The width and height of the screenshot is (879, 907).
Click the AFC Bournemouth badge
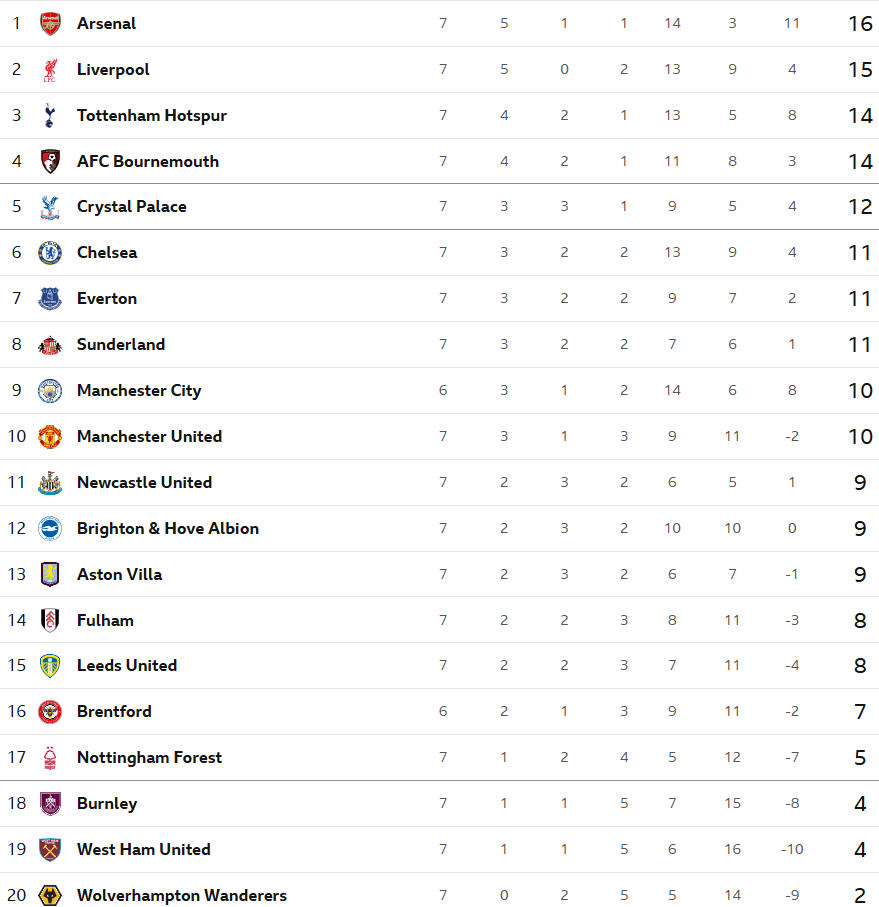[x=50, y=161]
